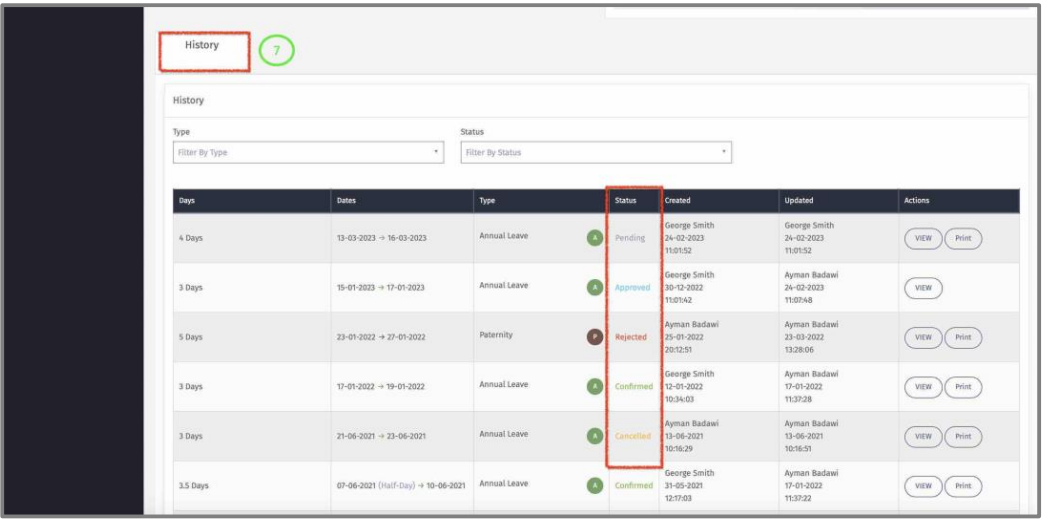Screen dimensions: 1049x520
Task: Click the A icon in the 17-01-2022 row
Action: [x=593, y=386]
